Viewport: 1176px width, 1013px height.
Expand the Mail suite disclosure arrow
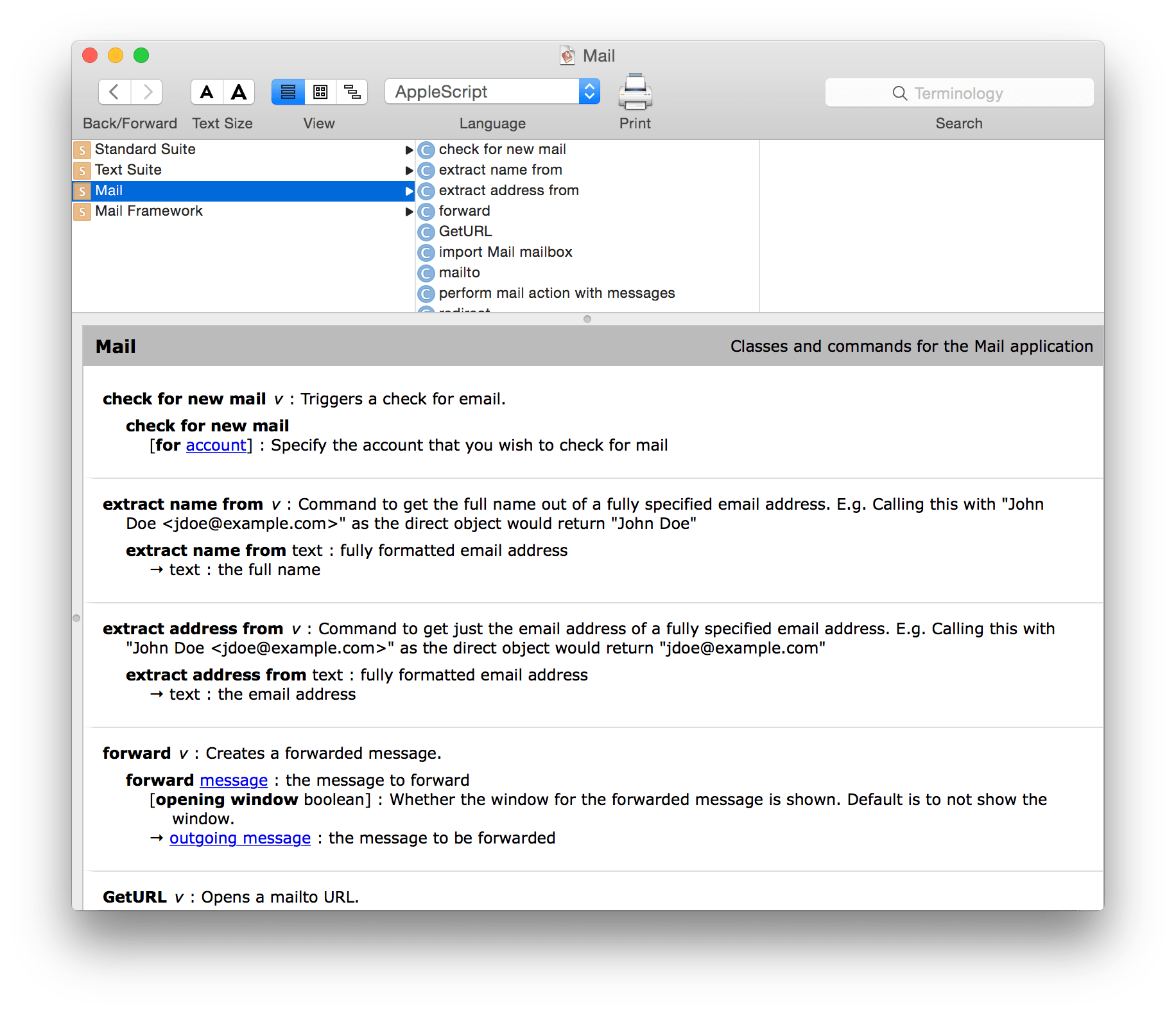[x=409, y=191]
